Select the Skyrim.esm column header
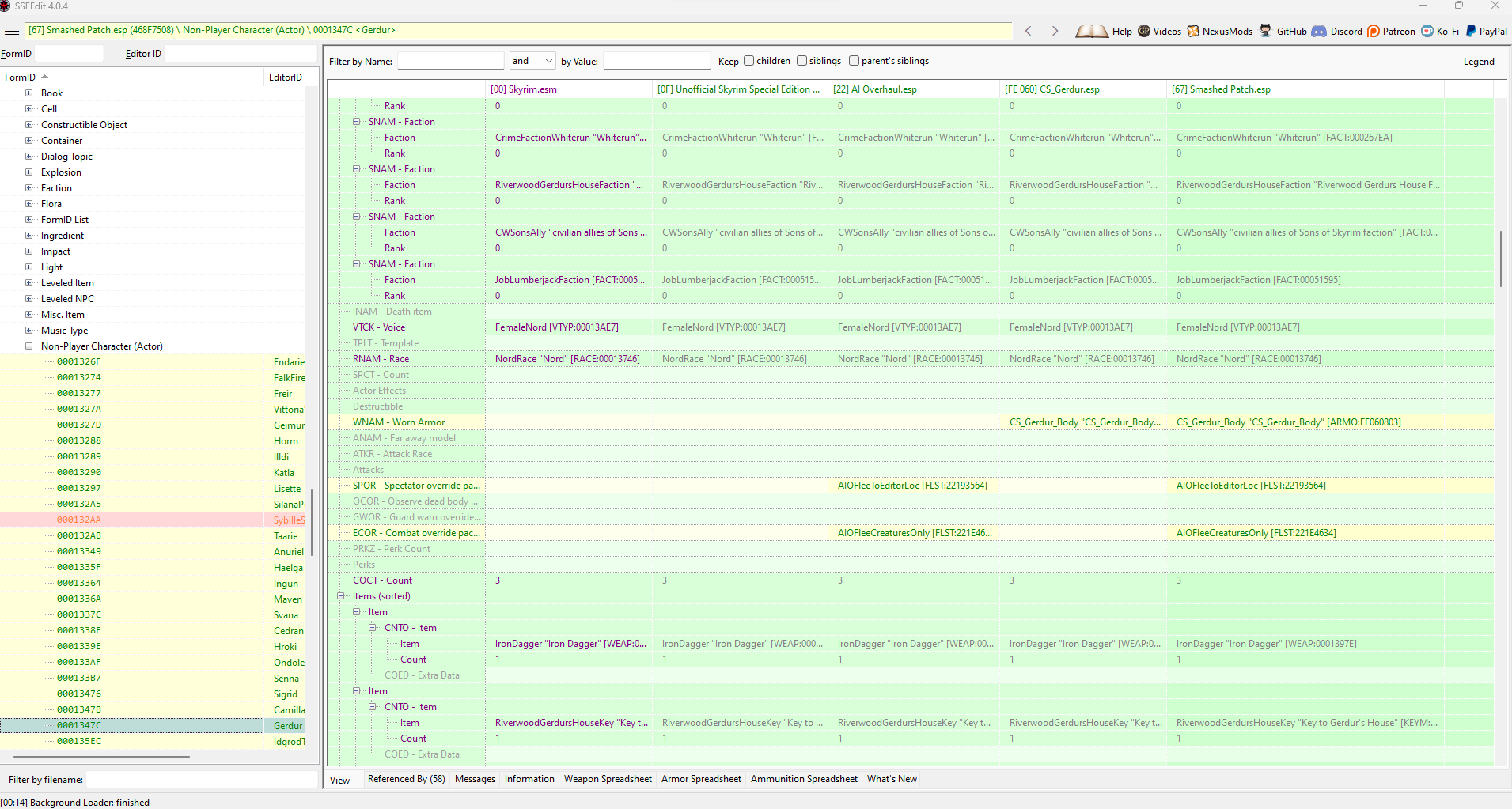 coord(569,89)
